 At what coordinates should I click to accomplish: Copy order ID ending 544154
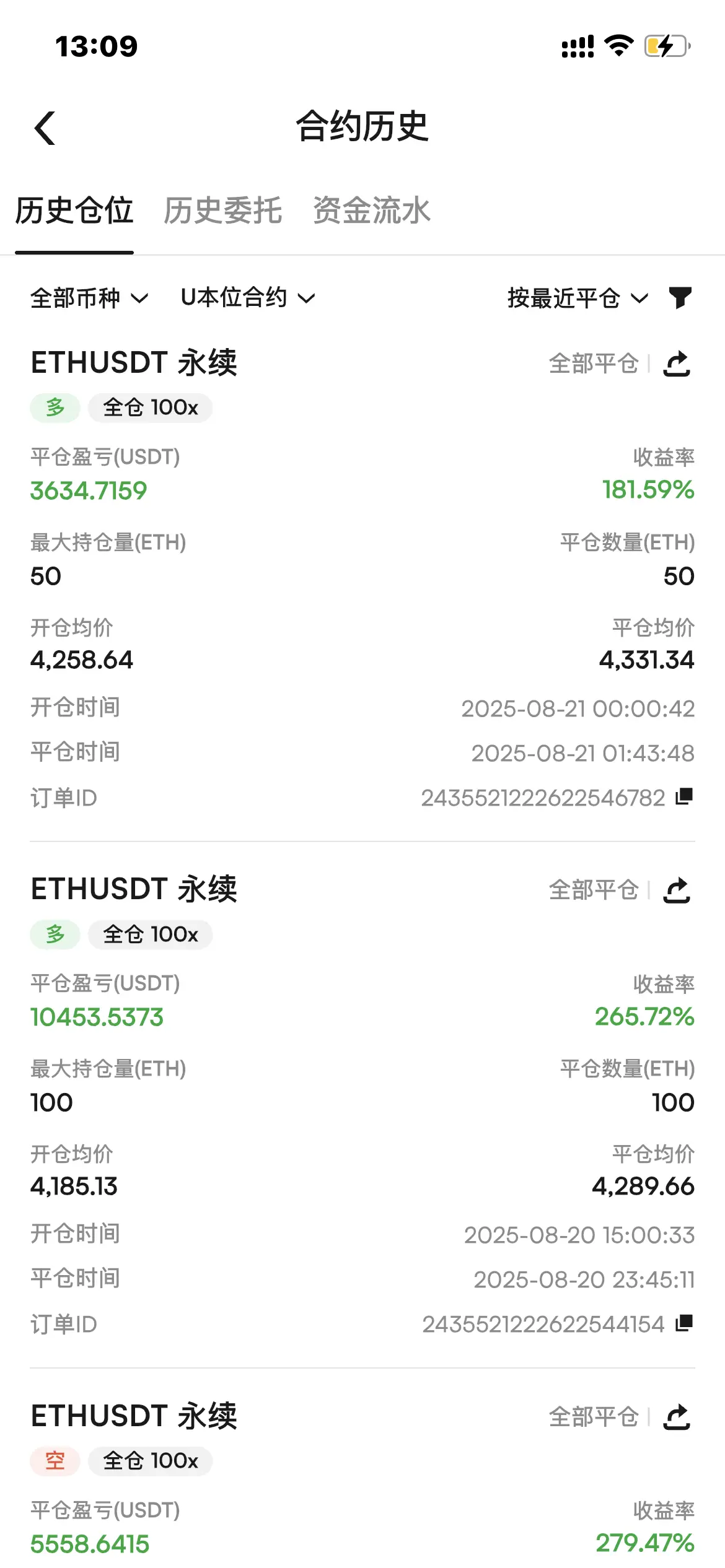click(684, 1323)
